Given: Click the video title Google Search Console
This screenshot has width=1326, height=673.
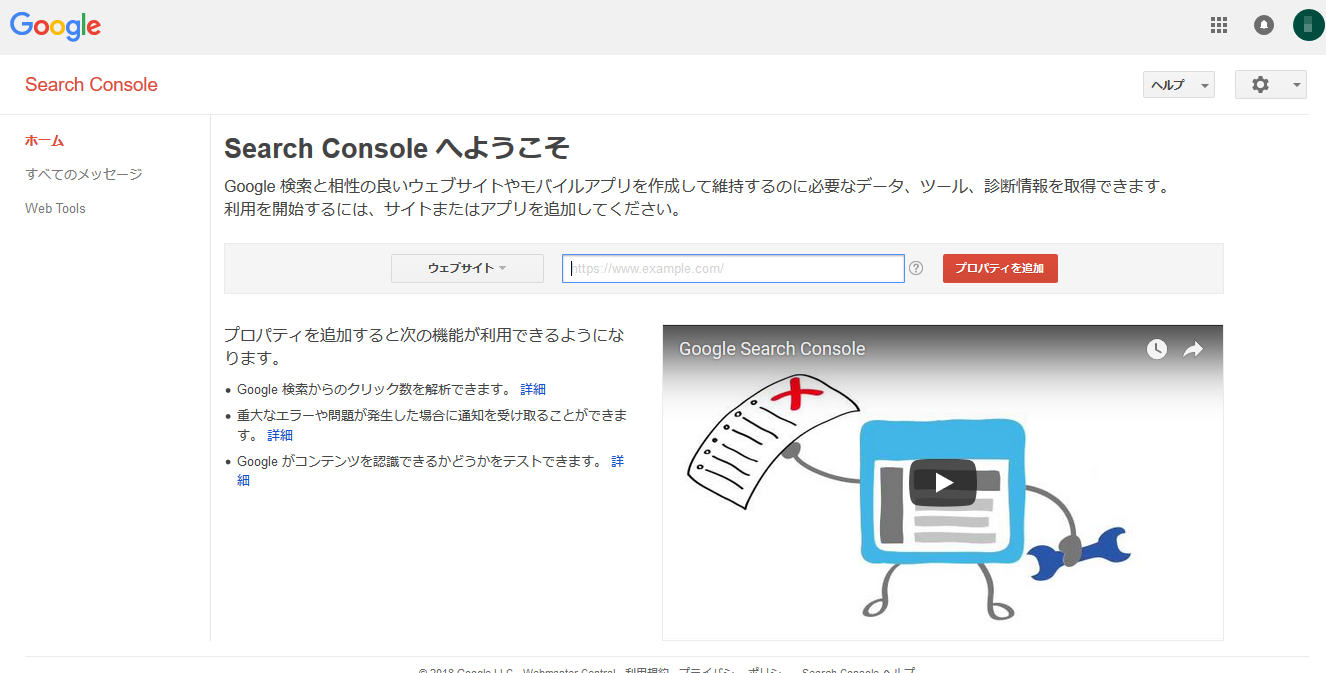Looking at the screenshot, I should pyautogui.click(x=772, y=349).
